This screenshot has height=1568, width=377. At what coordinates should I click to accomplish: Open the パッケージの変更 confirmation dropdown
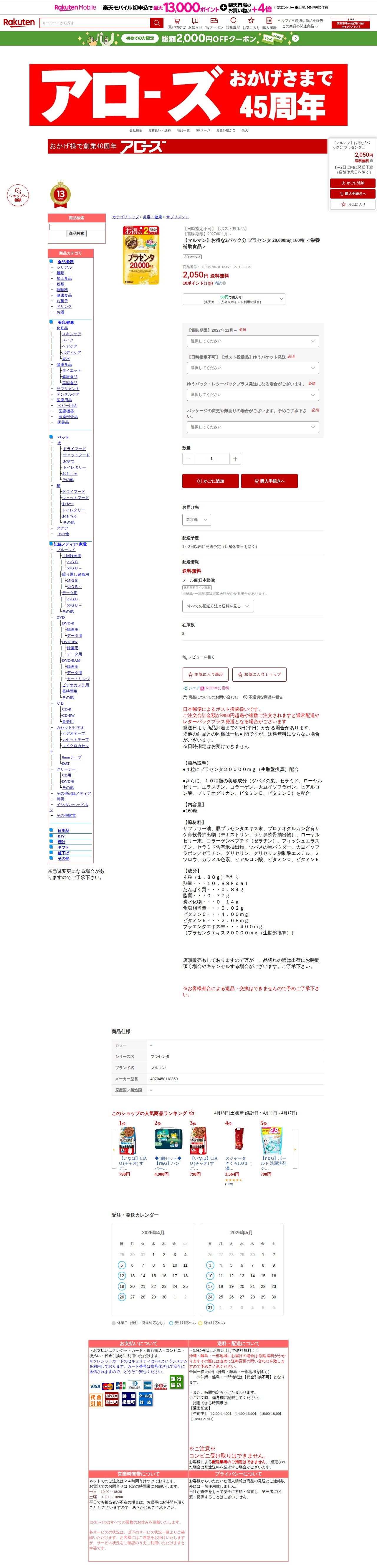253,427
